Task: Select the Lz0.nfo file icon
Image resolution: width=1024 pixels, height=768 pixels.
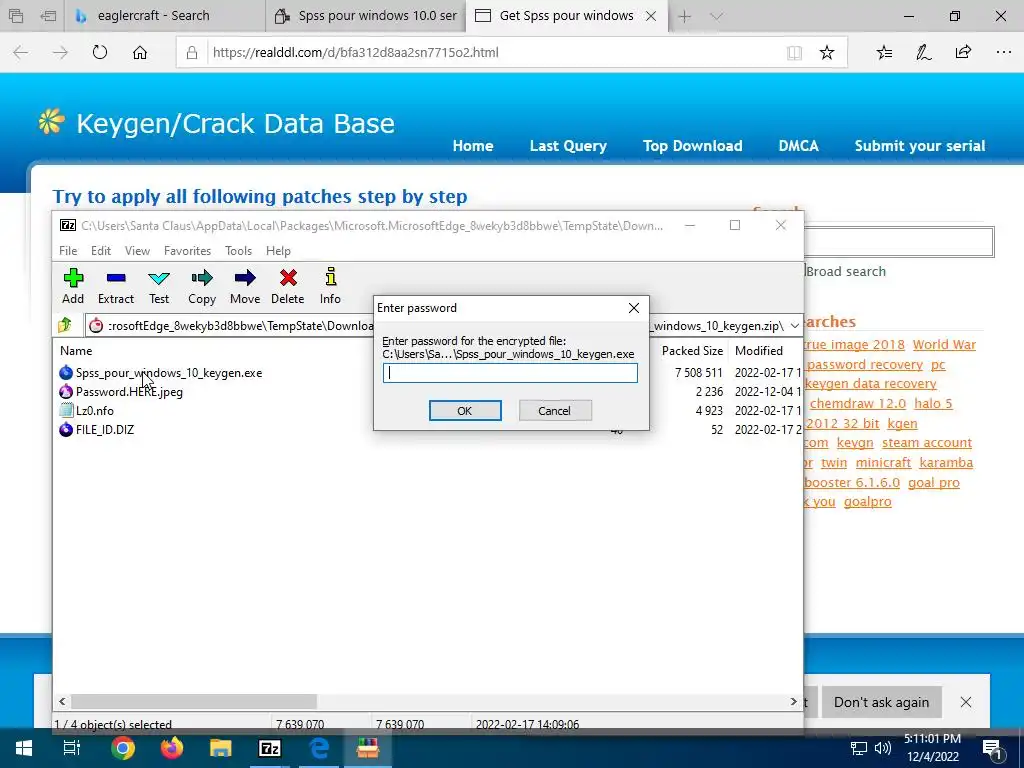Action: click(x=66, y=411)
